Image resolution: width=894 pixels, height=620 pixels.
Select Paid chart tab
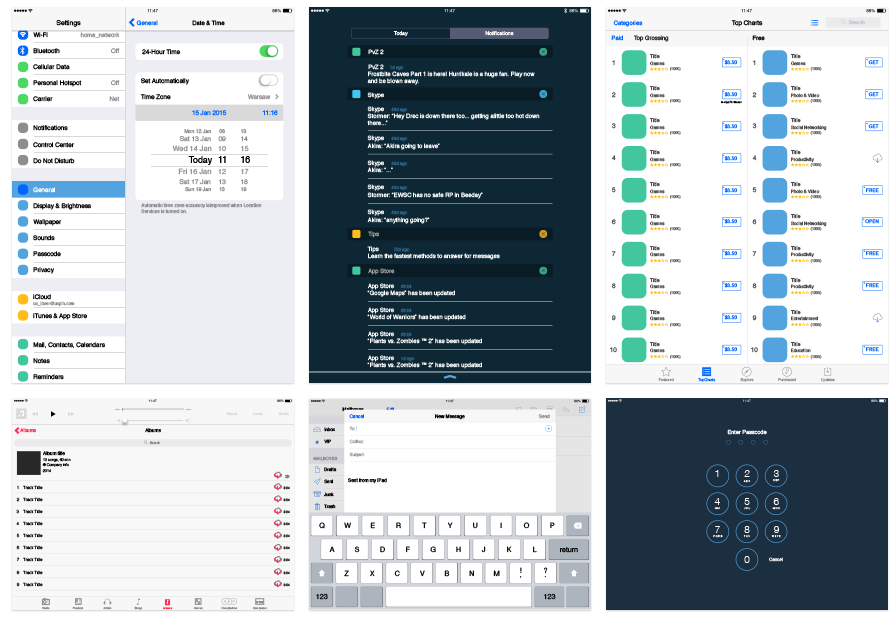coord(617,38)
